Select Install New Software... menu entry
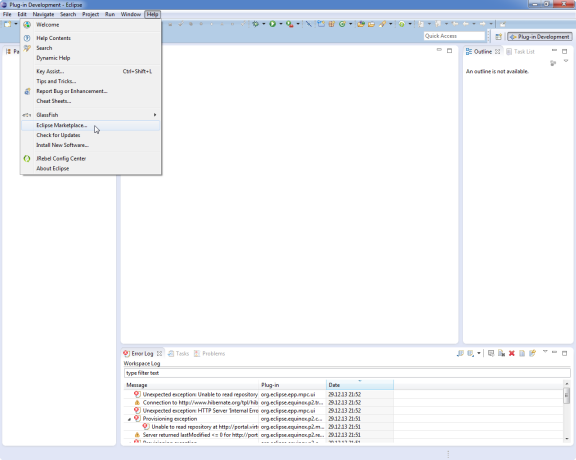Image resolution: width=576 pixels, height=460 pixels. pyautogui.click(x=91, y=145)
